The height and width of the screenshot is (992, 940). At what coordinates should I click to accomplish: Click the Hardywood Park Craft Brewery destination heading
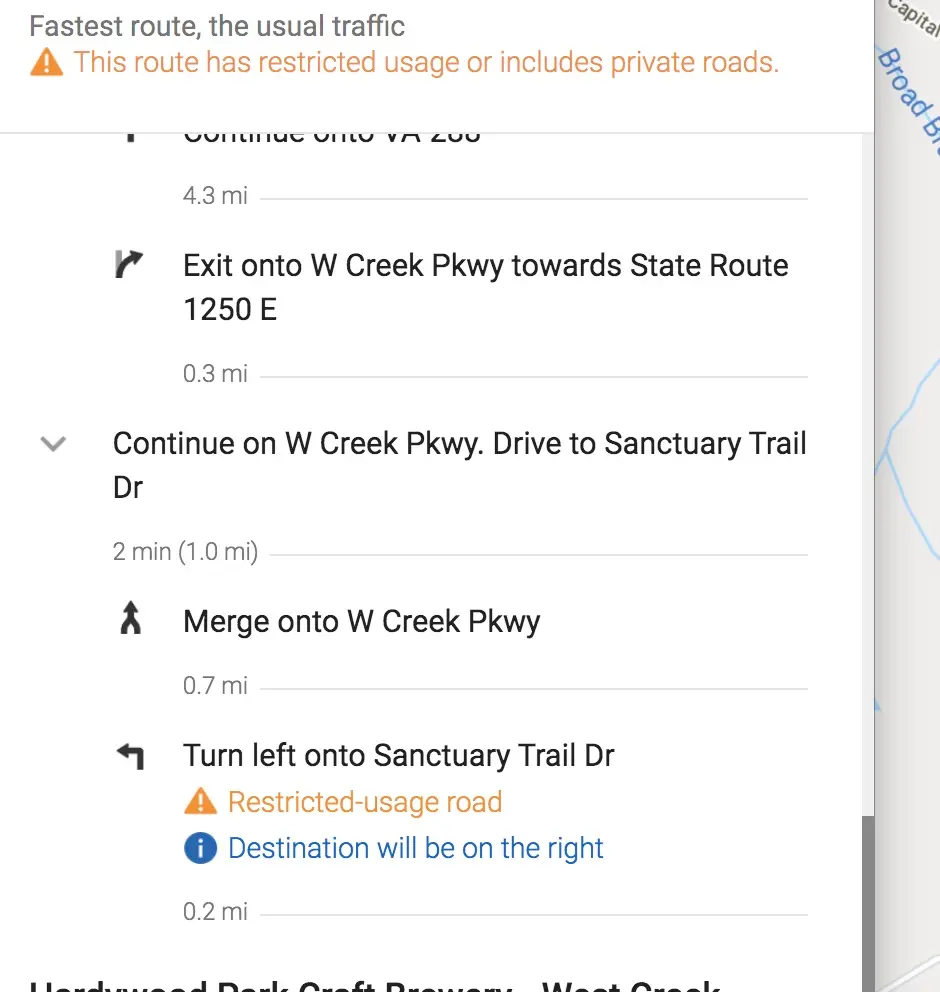click(374, 986)
